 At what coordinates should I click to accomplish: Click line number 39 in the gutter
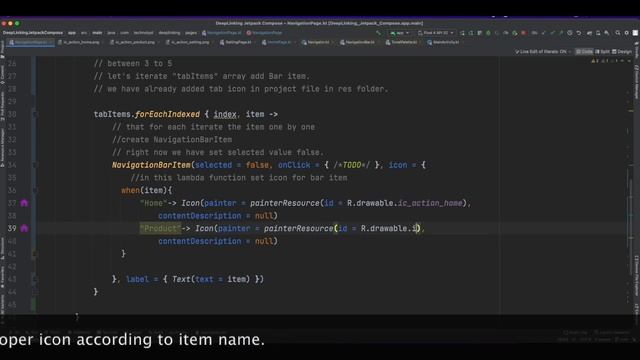point(12,228)
